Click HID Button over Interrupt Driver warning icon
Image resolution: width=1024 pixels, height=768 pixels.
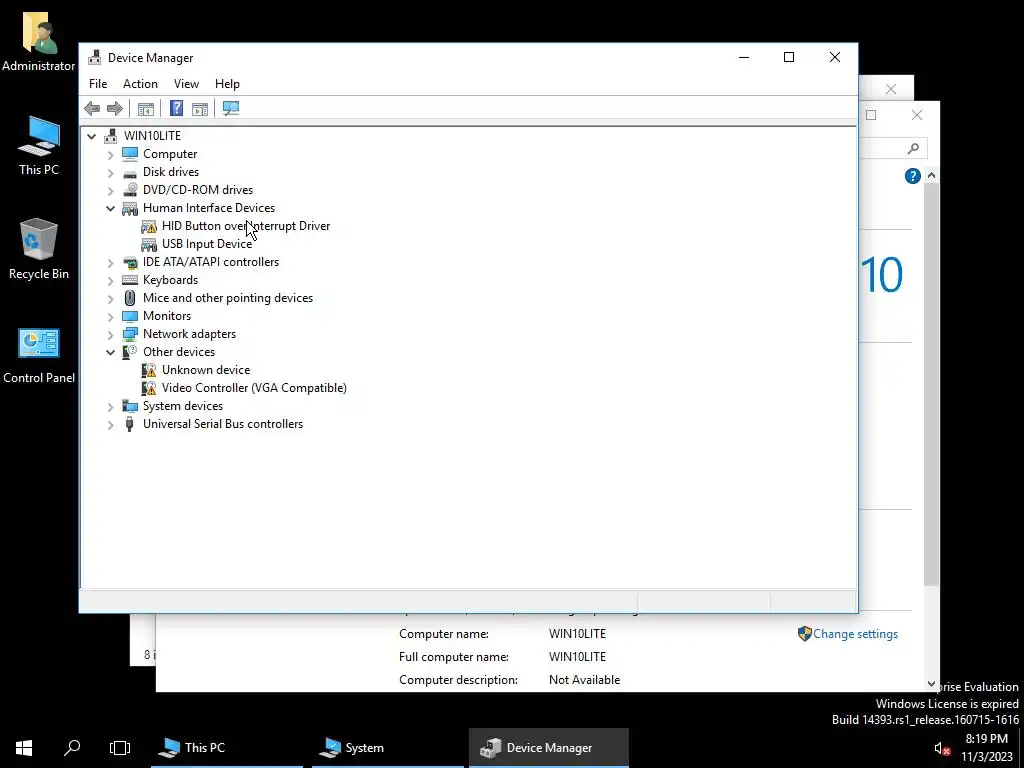point(149,226)
